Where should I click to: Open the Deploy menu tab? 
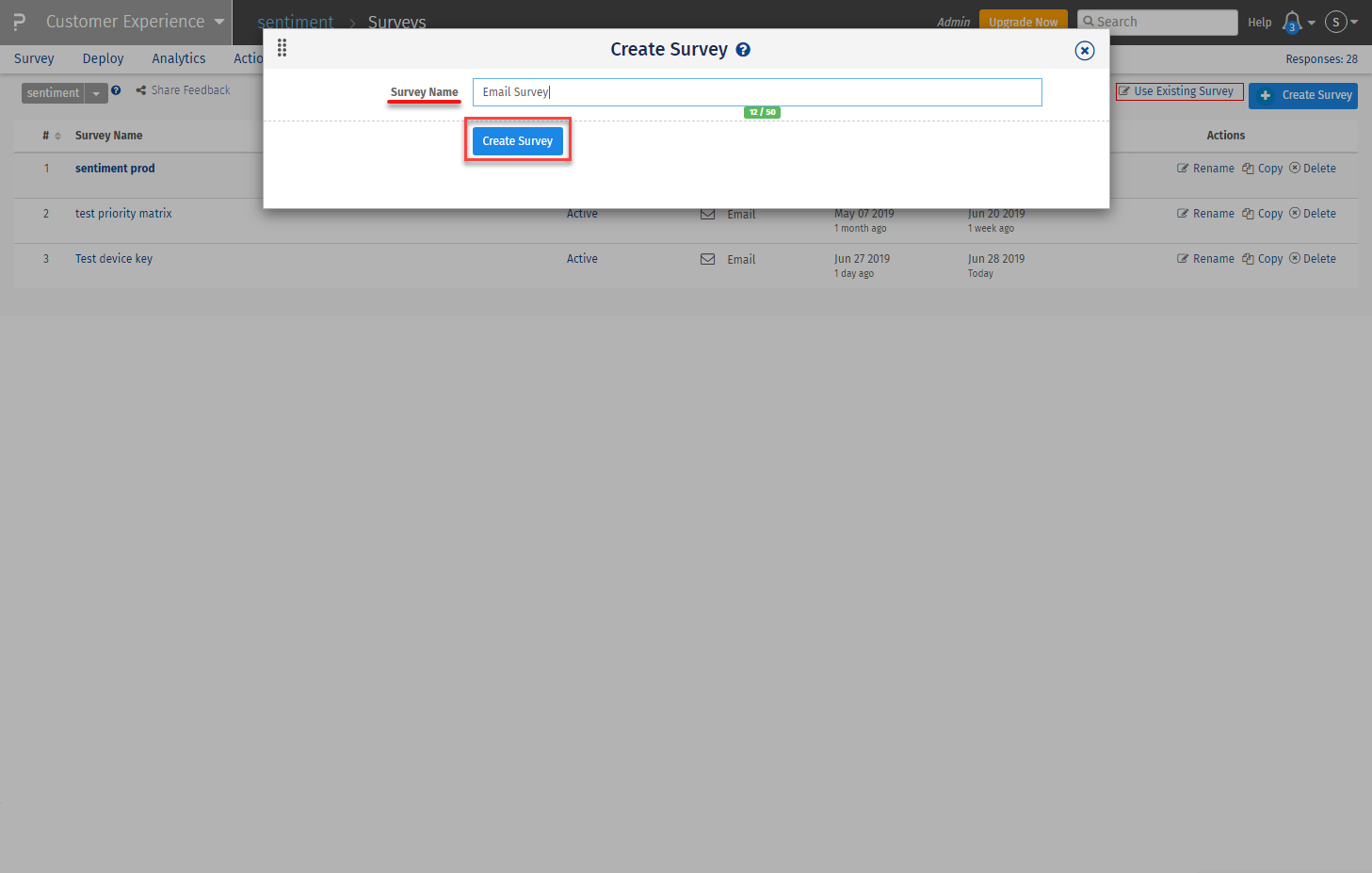tap(103, 58)
